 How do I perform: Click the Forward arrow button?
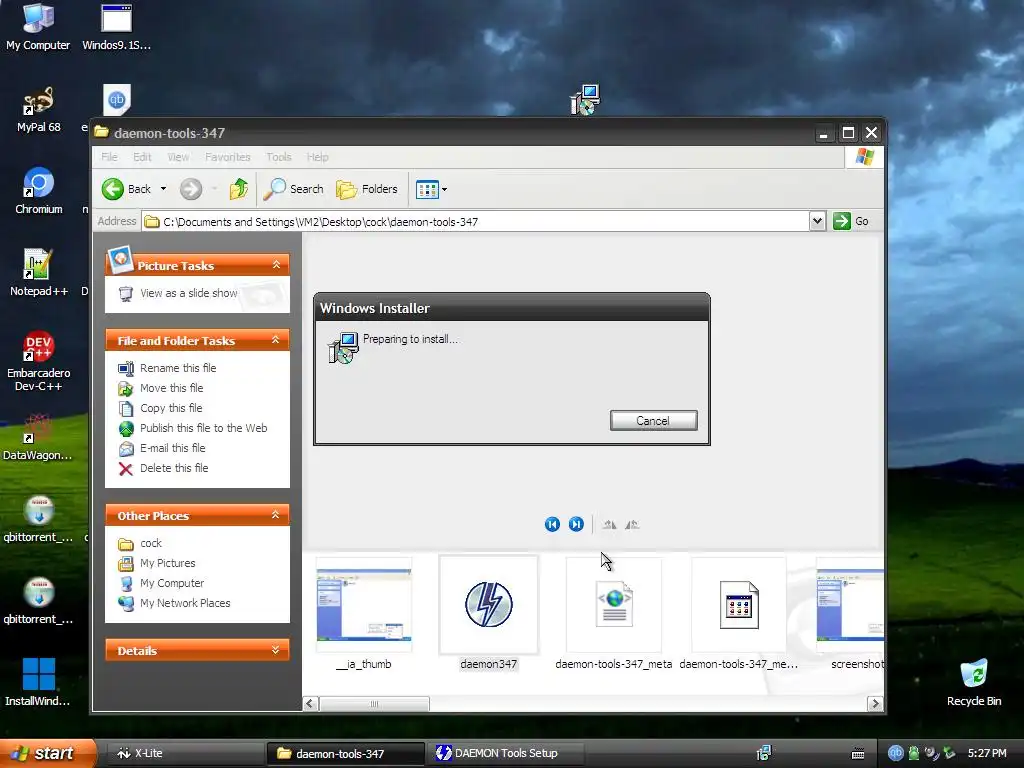(191, 189)
